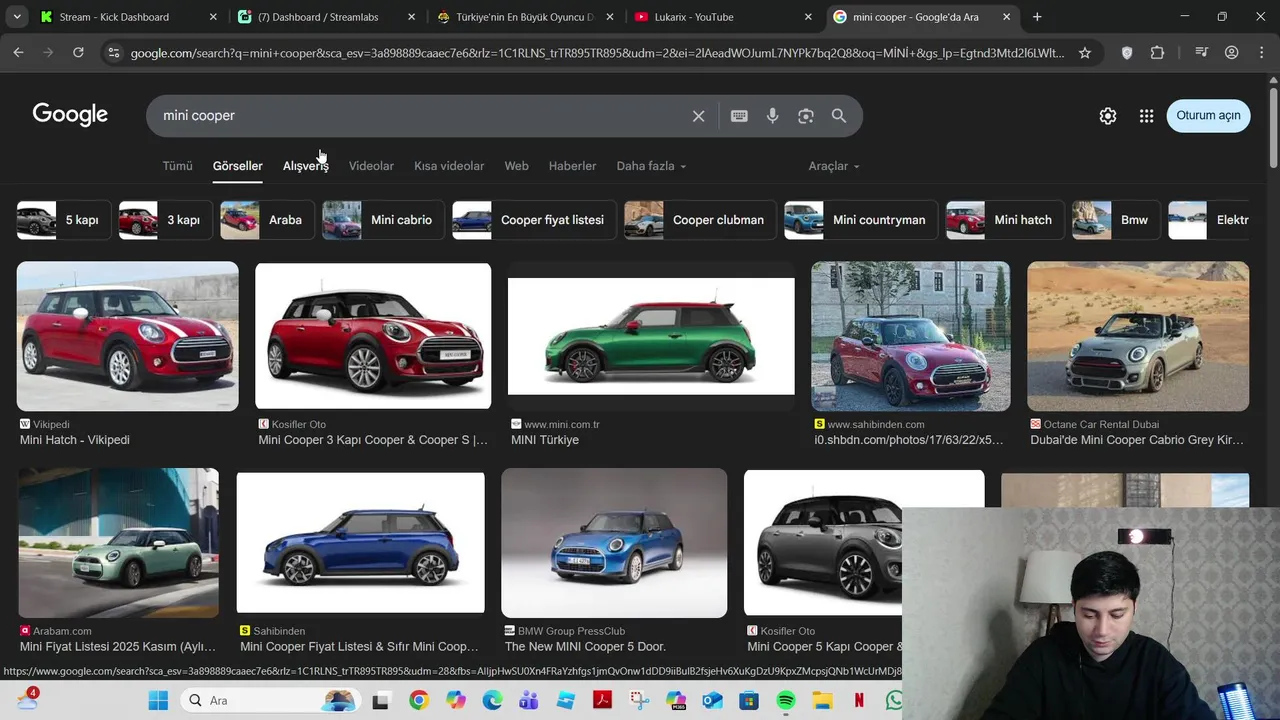
Task: Open Windows Start menu
Action: coord(158,700)
